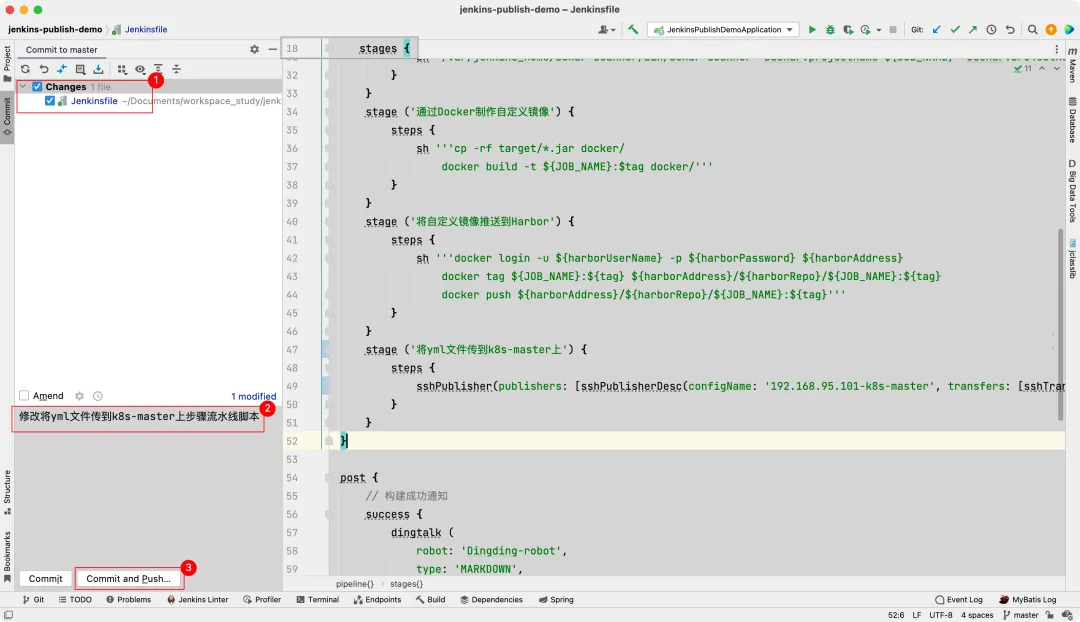
Task: Fold the post block at line 54
Action: [329, 477]
